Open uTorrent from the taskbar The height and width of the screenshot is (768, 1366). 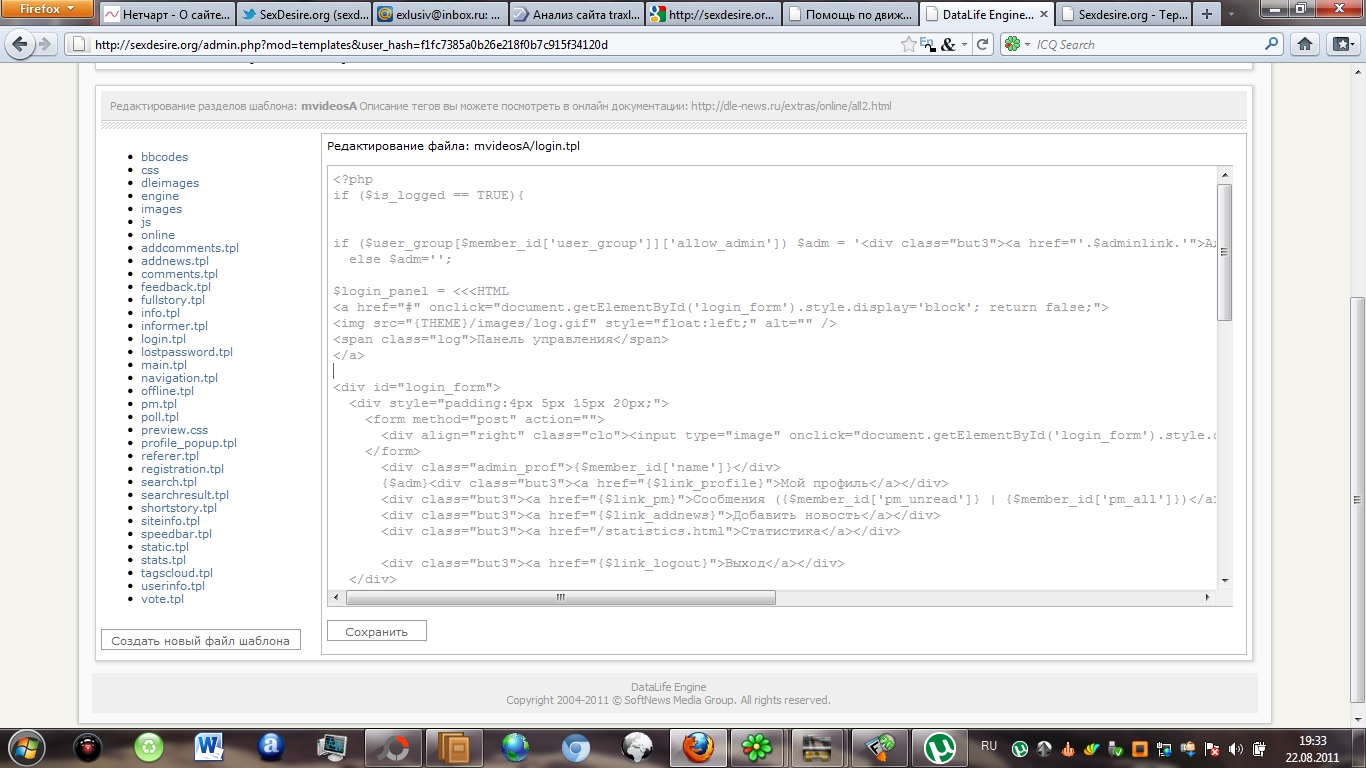(x=940, y=747)
